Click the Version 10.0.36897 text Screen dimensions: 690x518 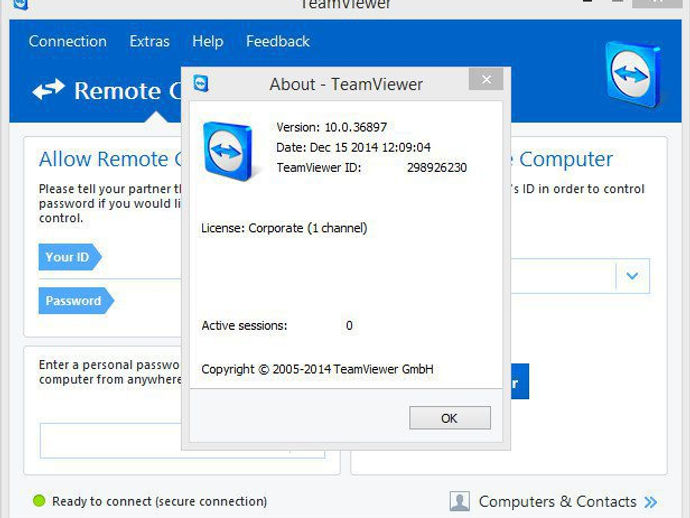pos(331,127)
